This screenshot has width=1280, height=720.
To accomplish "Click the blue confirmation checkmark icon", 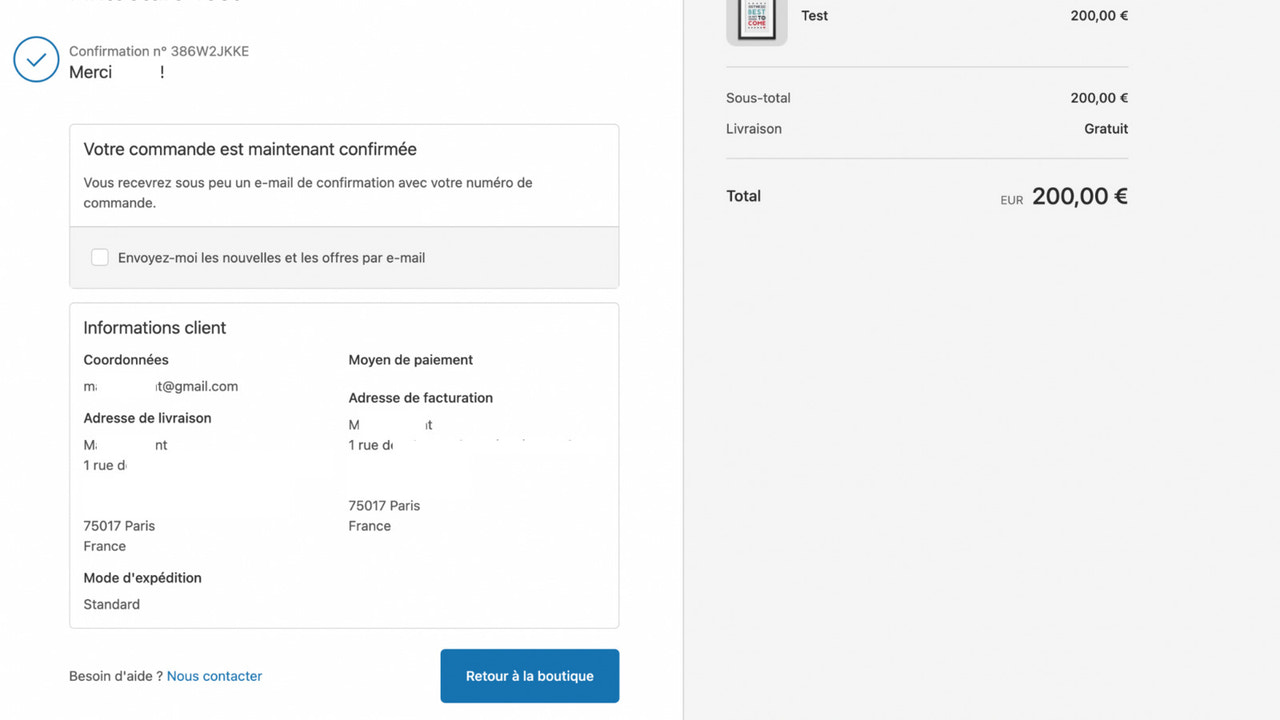I will coord(36,59).
